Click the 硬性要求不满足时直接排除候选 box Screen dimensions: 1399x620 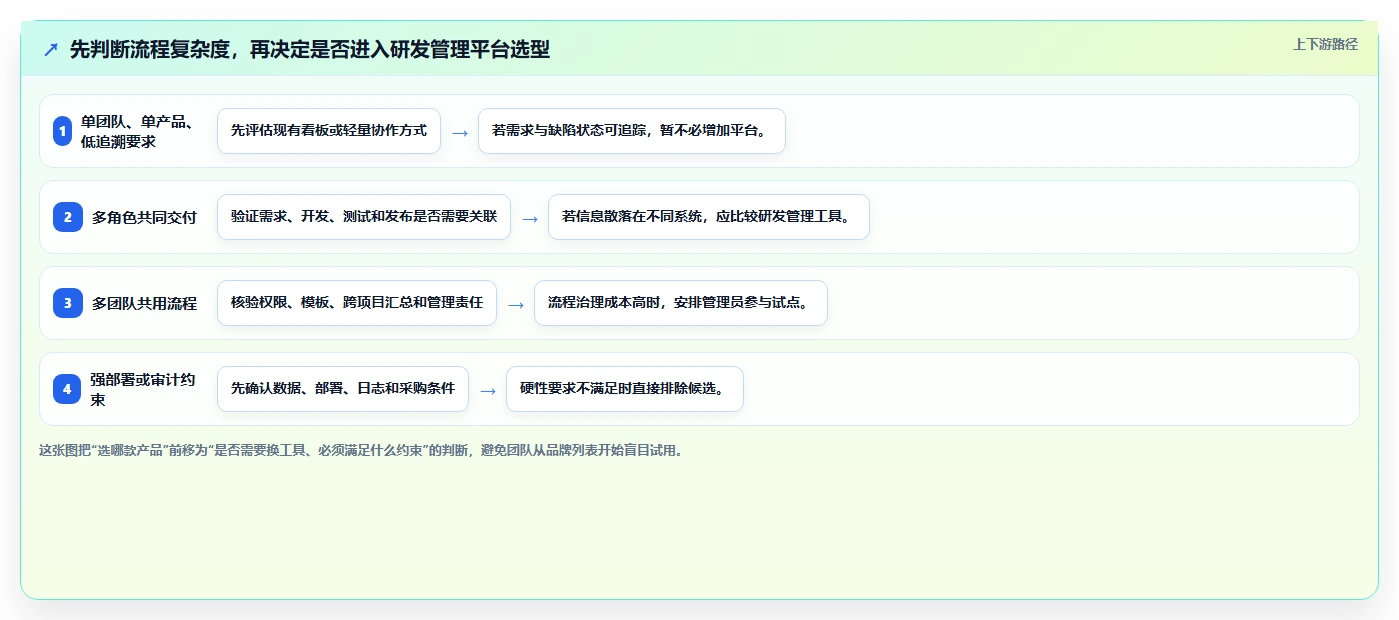pos(625,389)
